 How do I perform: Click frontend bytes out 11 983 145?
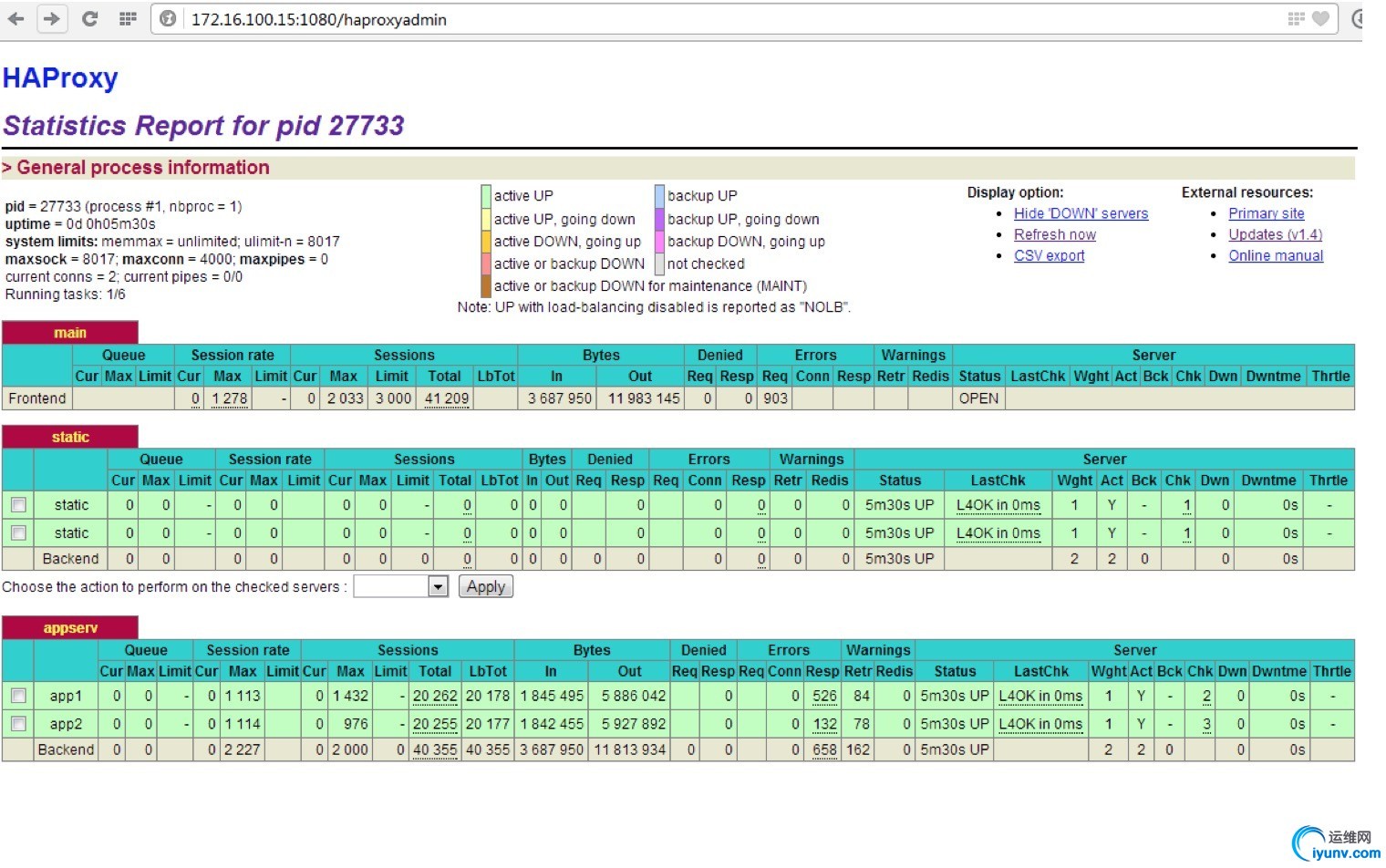(x=644, y=398)
